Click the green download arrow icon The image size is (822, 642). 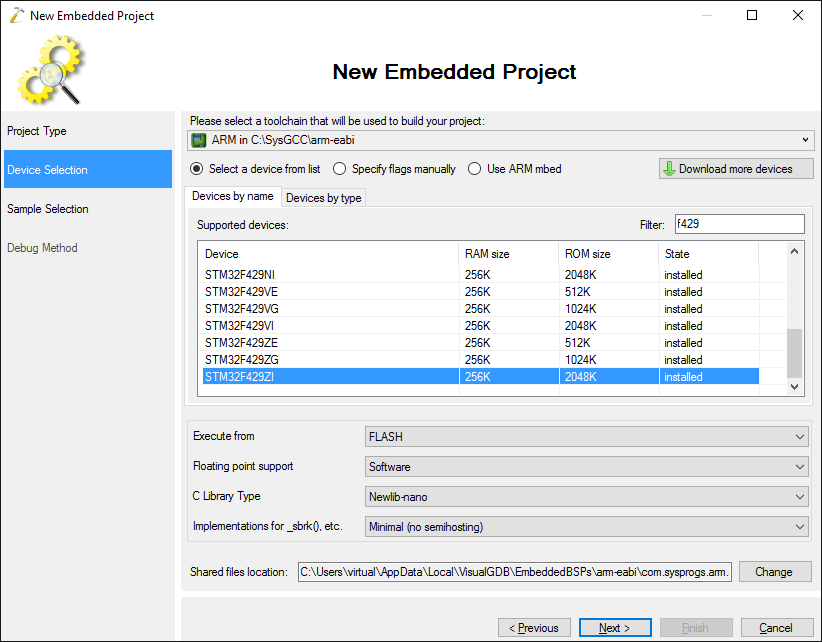click(669, 169)
